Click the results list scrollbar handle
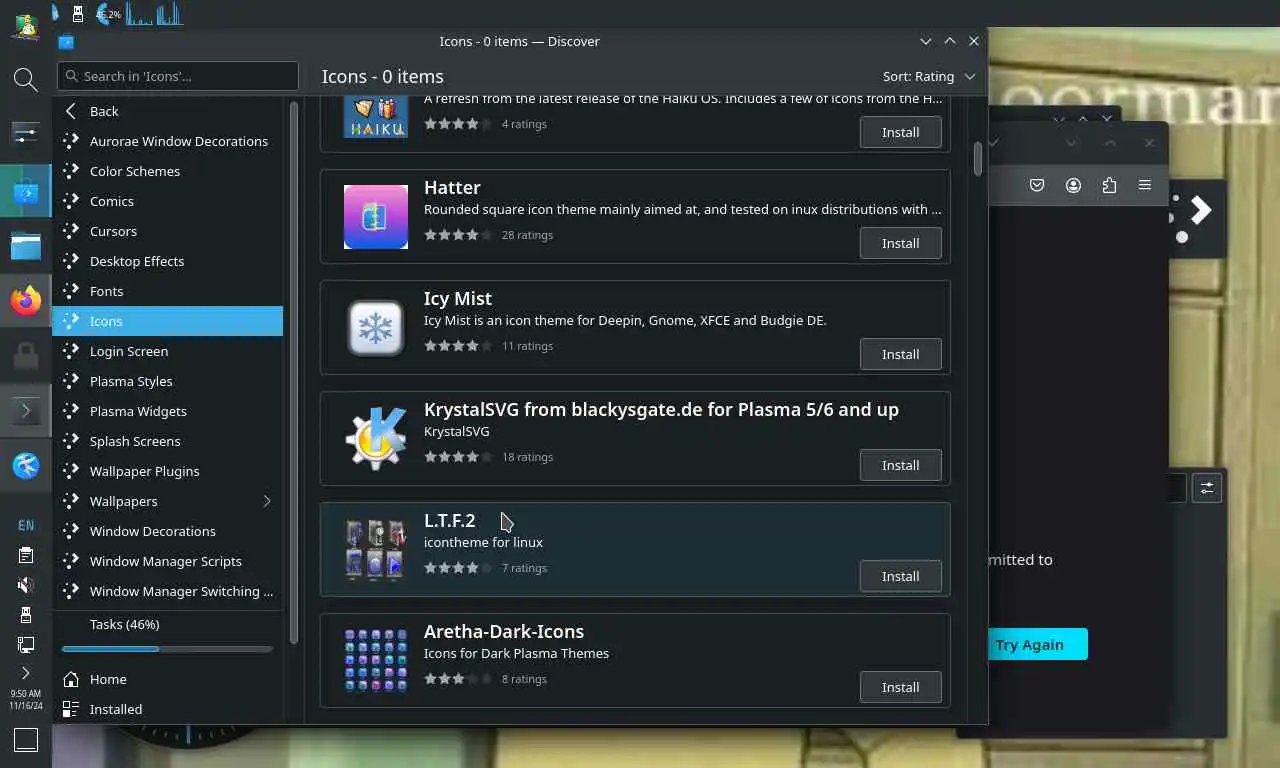The width and height of the screenshot is (1280, 768). tap(978, 158)
